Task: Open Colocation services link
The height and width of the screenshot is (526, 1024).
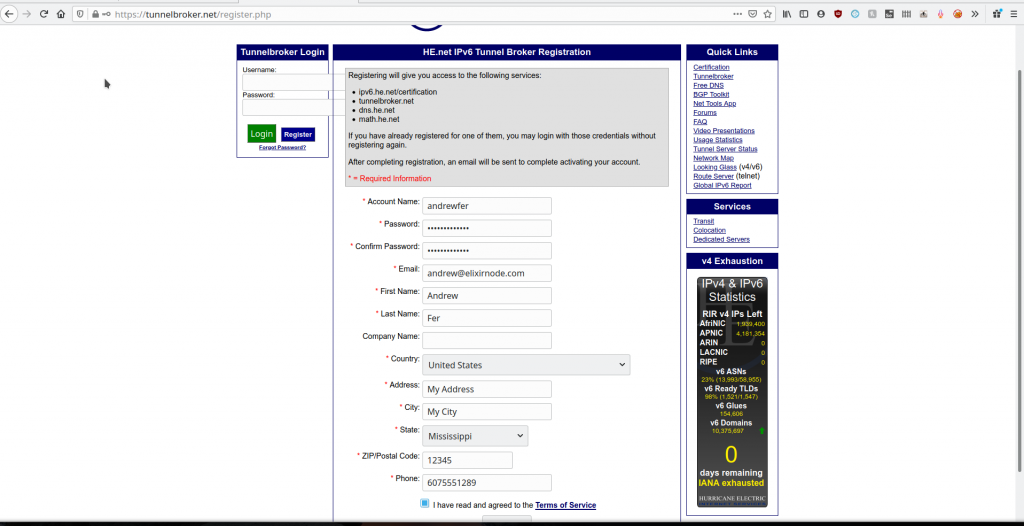Action: click(x=709, y=231)
